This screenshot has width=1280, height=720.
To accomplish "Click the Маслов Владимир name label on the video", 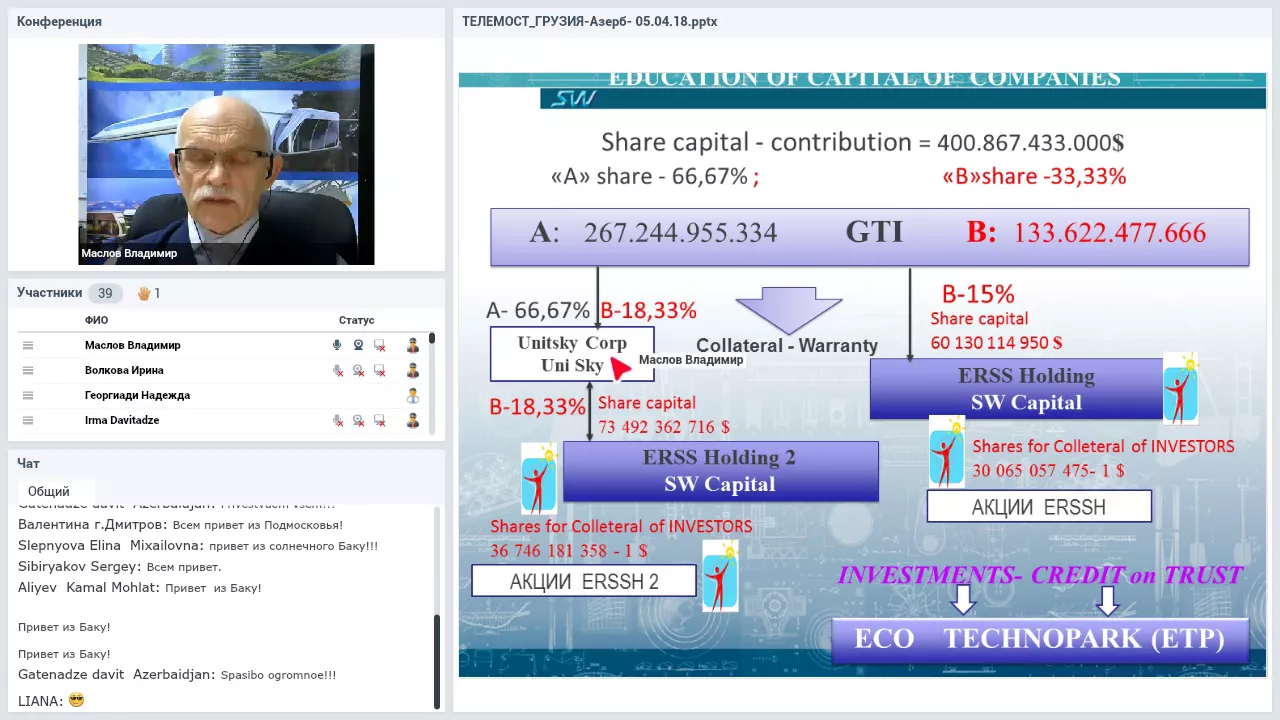I will pyautogui.click(x=129, y=254).
